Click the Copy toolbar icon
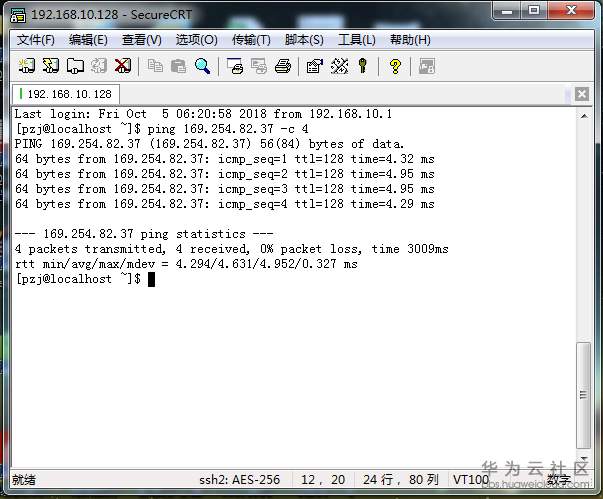The width and height of the screenshot is (603, 499). (155, 66)
